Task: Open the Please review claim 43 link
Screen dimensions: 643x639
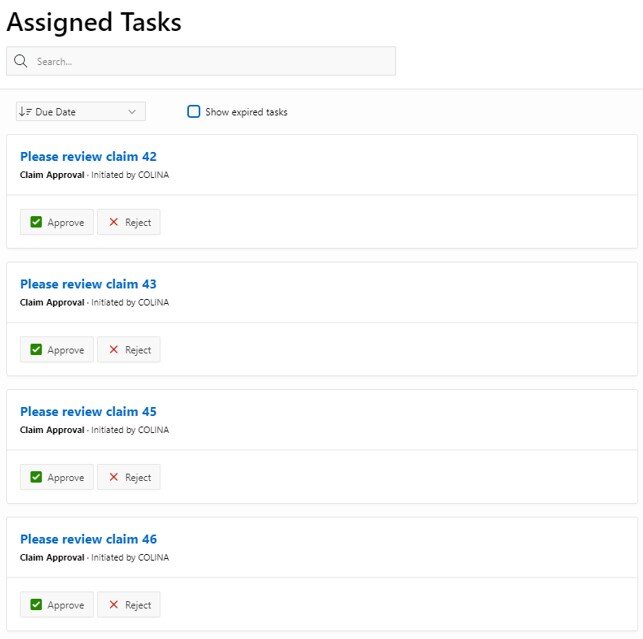Action: coord(88,284)
